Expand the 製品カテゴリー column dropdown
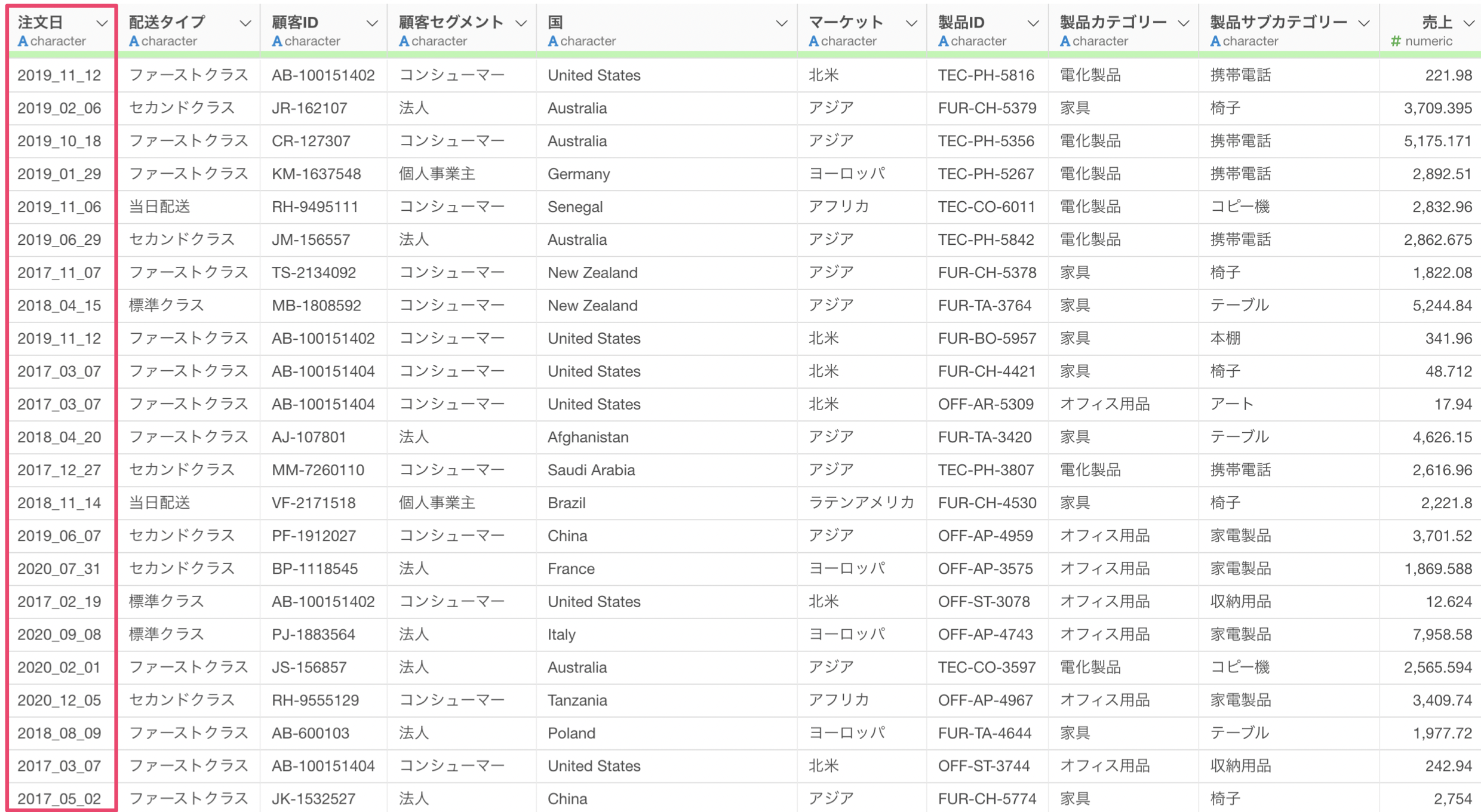The image size is (1481, 812). (1183, 23)
